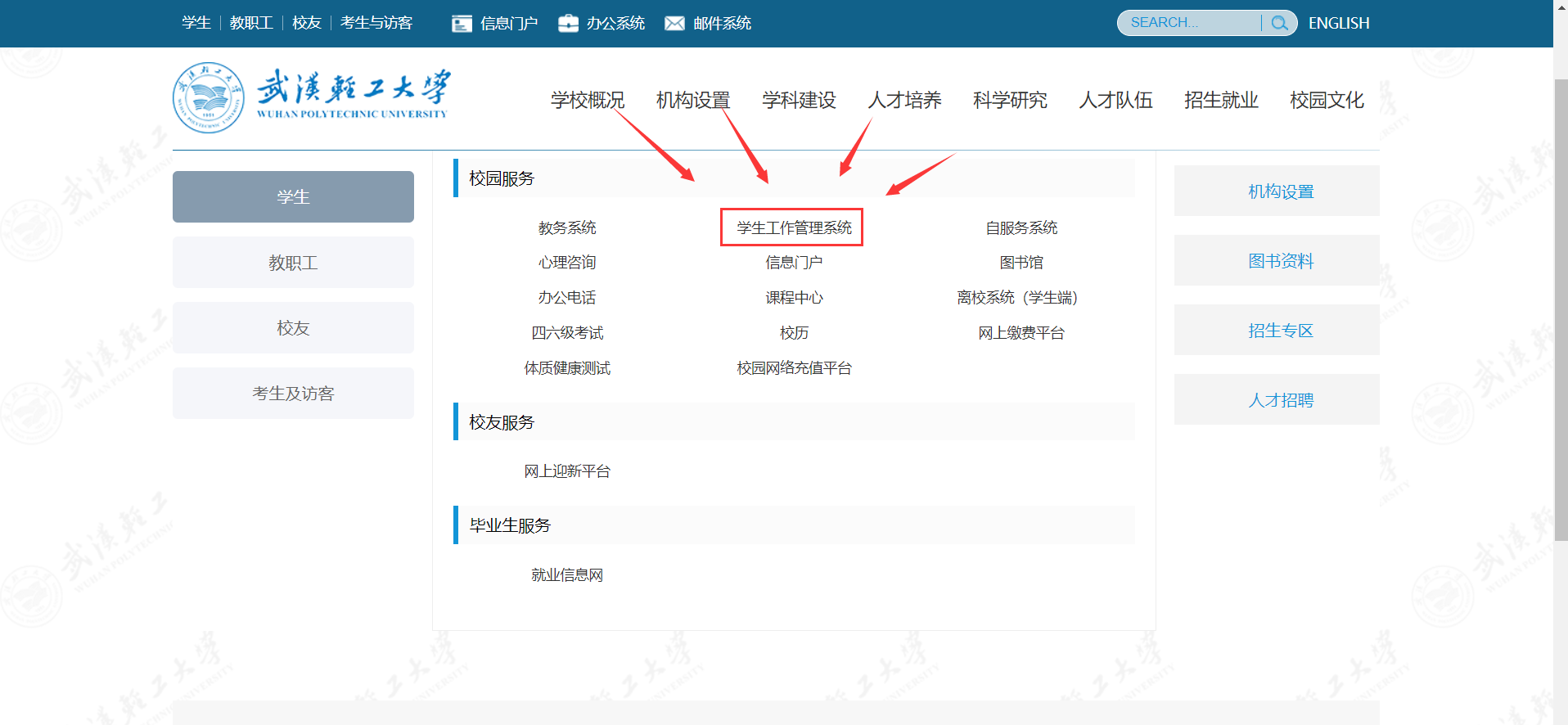Image resolution: width=1568 pixels, height=725 pixels.
Task: Open the 科学研究 menu
Action: 1010,100
